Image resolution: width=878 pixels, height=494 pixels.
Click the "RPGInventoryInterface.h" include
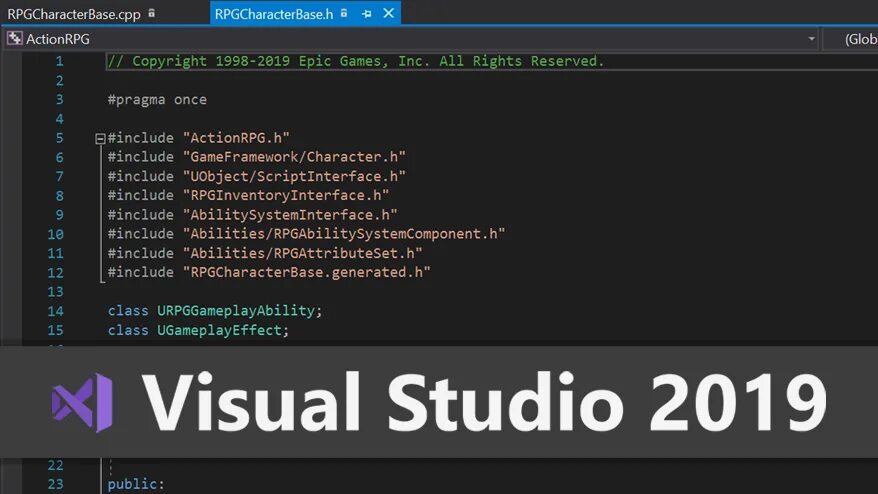pos(286,195)
